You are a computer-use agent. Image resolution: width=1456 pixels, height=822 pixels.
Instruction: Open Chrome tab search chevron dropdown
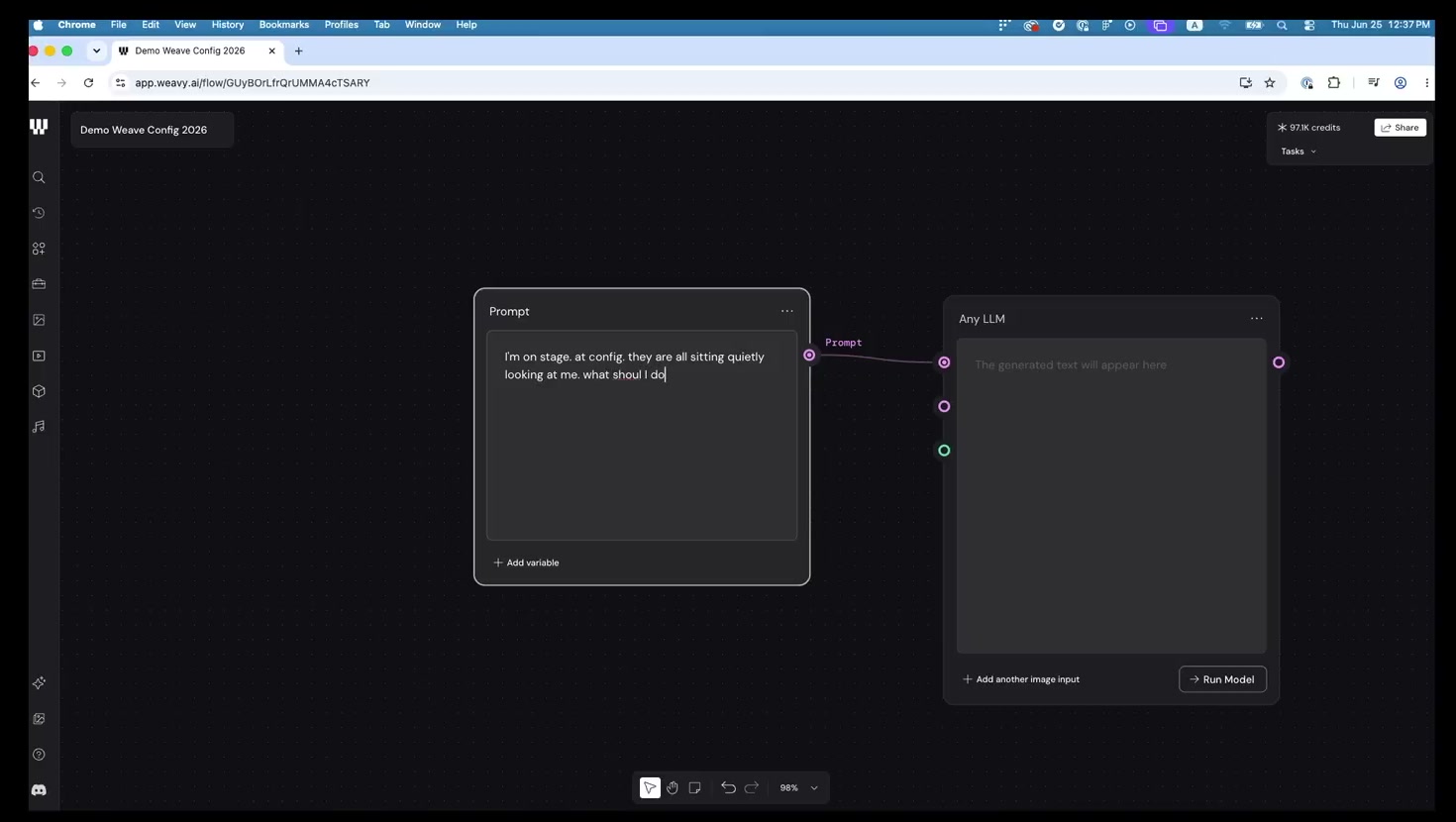coord(96,51)
